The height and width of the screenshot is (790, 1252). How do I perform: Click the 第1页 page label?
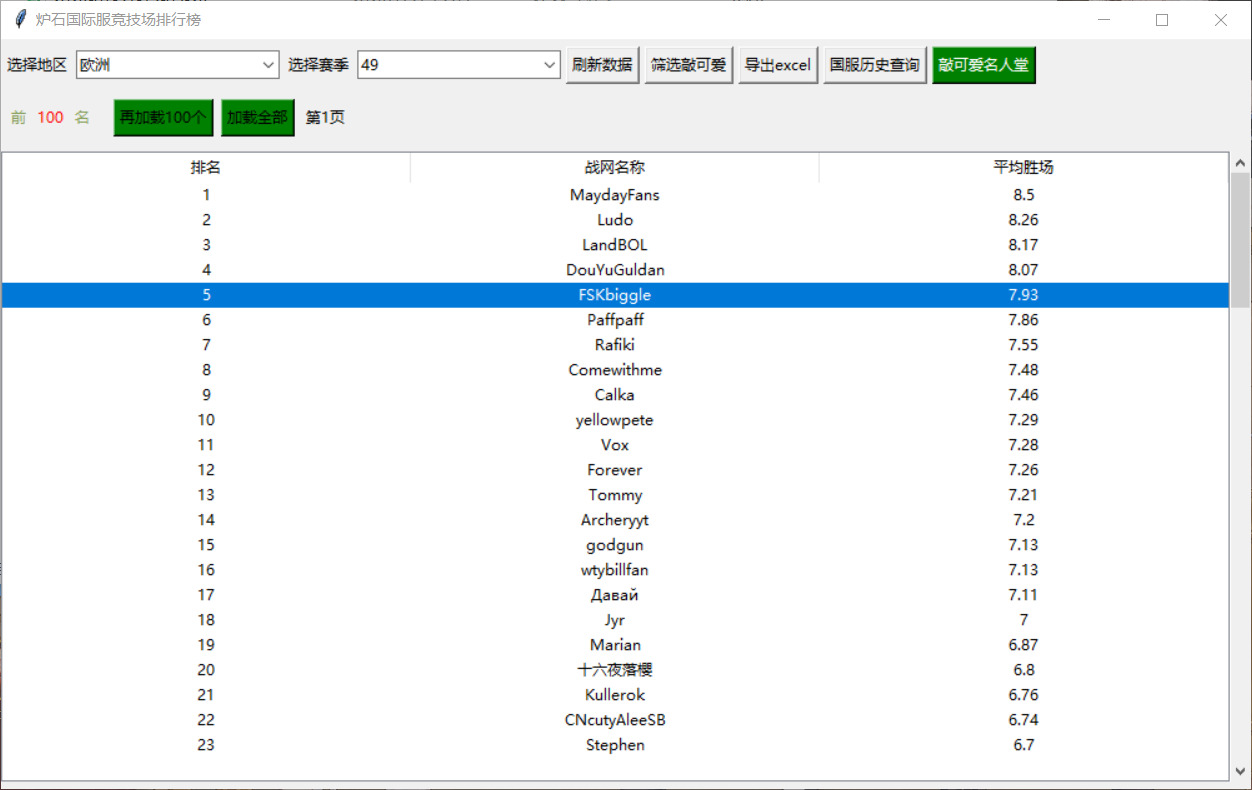tap(325, 117)
